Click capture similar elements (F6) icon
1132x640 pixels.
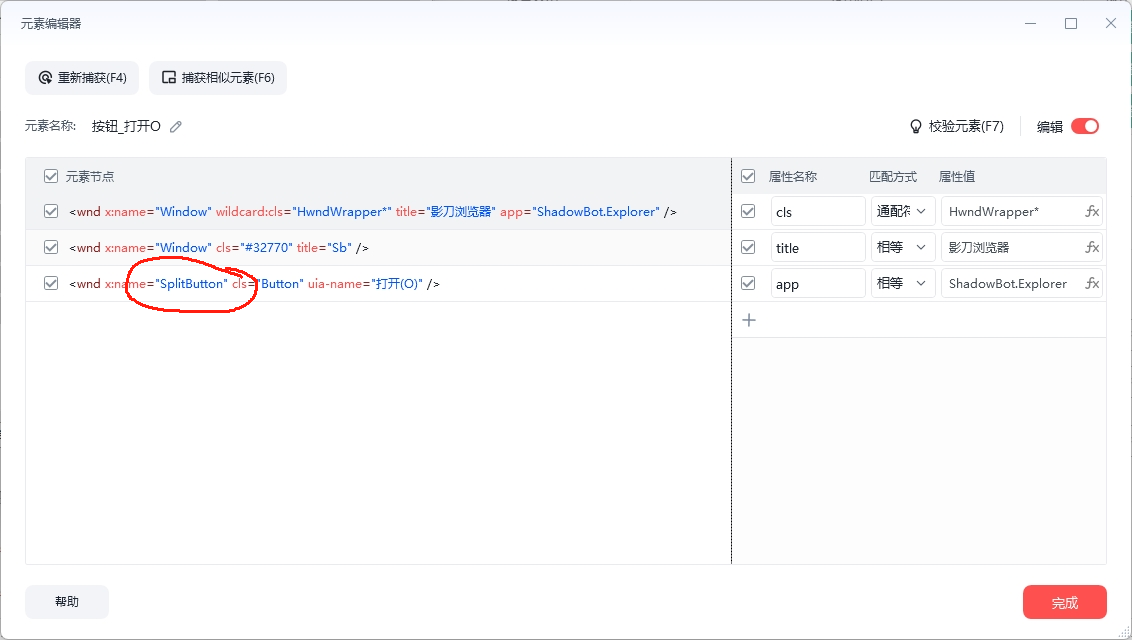point(169,77)
